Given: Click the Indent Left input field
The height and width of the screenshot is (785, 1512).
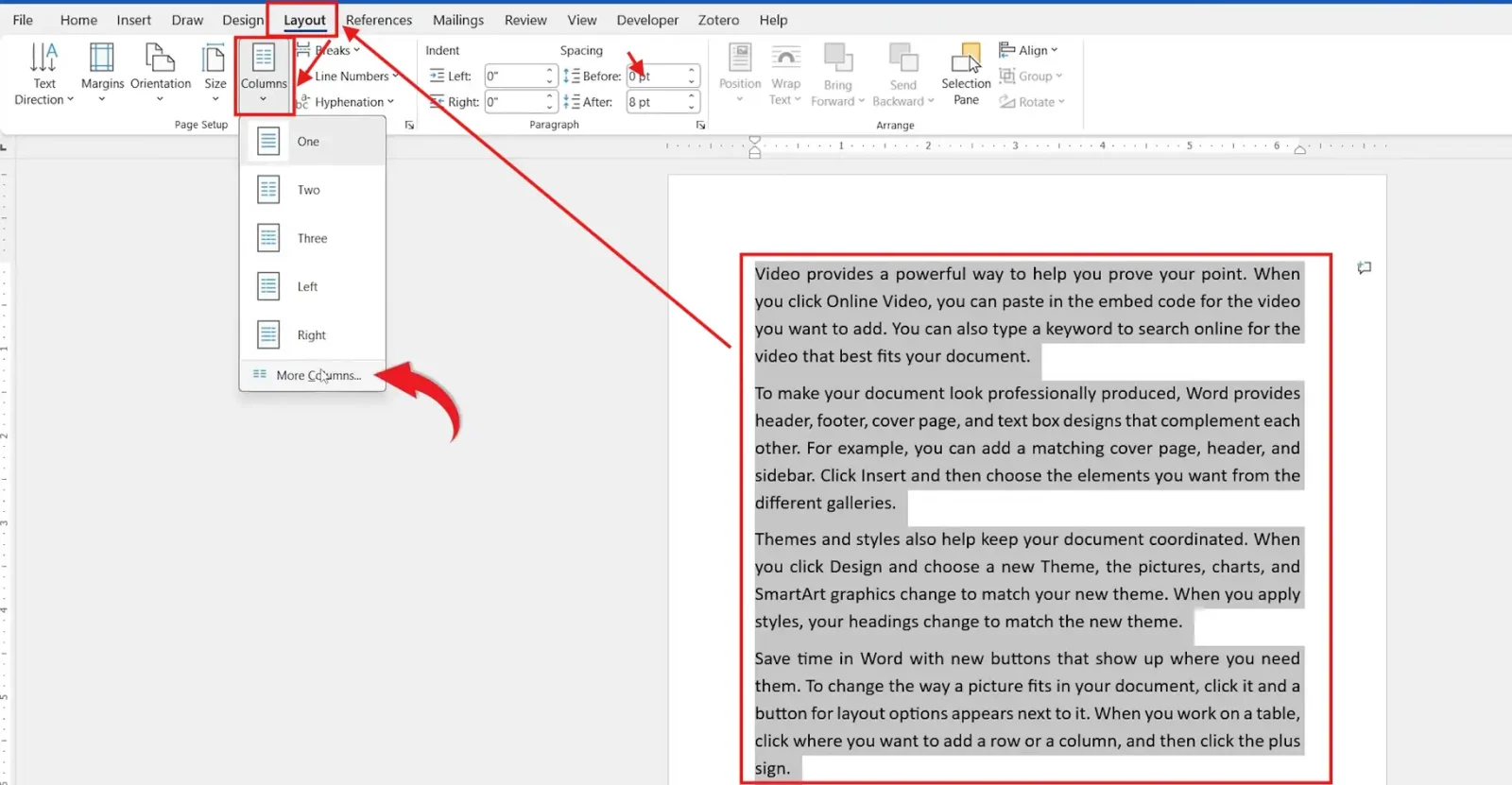Looking at the screenshot, I should [514, 76].
